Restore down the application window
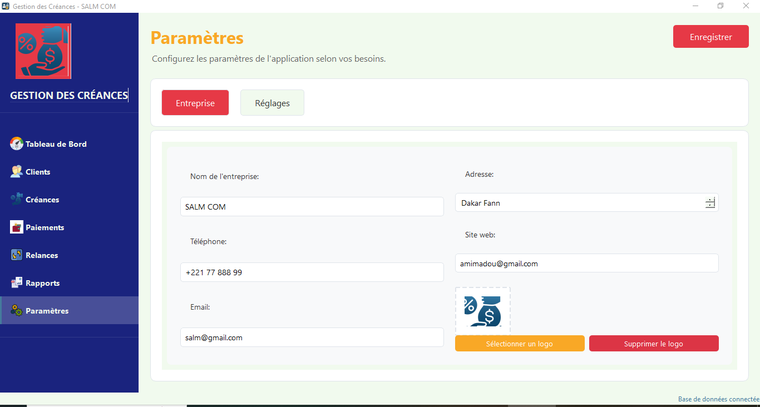Screen dimensions: 760x407 point(721,6)
